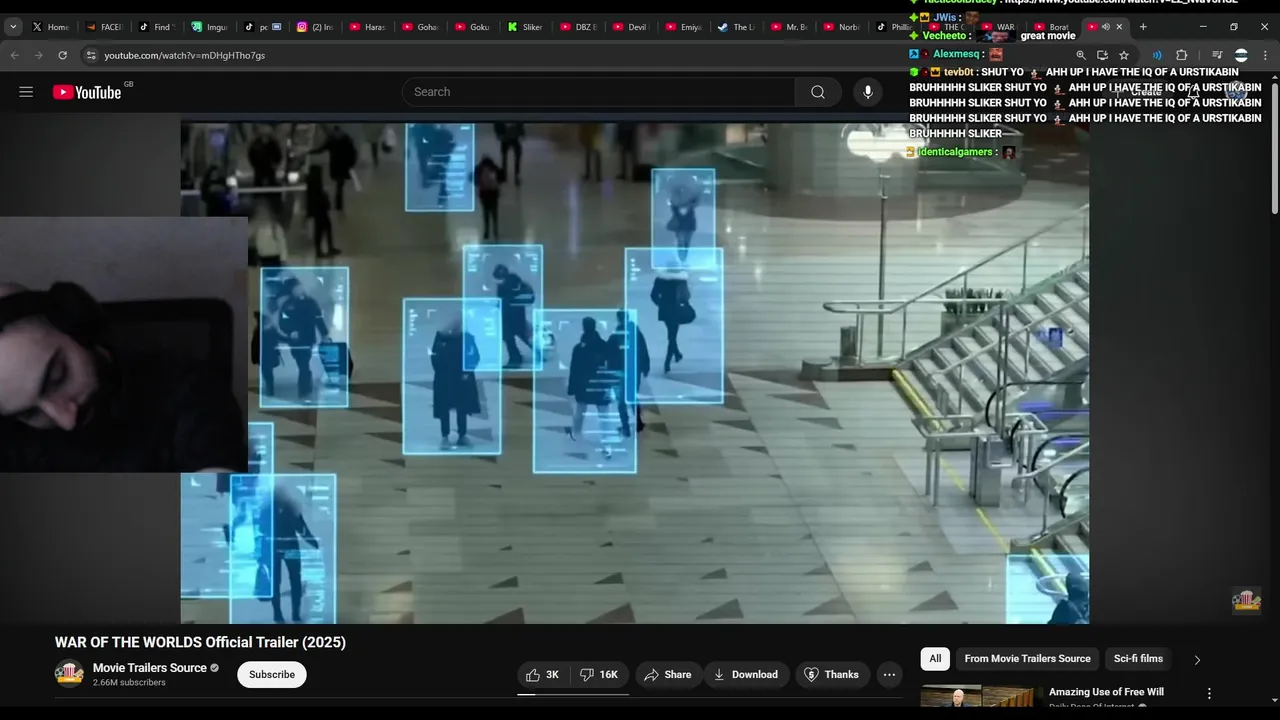The height and width of the screenshot is (720, 1280).
Task: Switch to the Norbi YouTube tab
Action: [843, 27]
